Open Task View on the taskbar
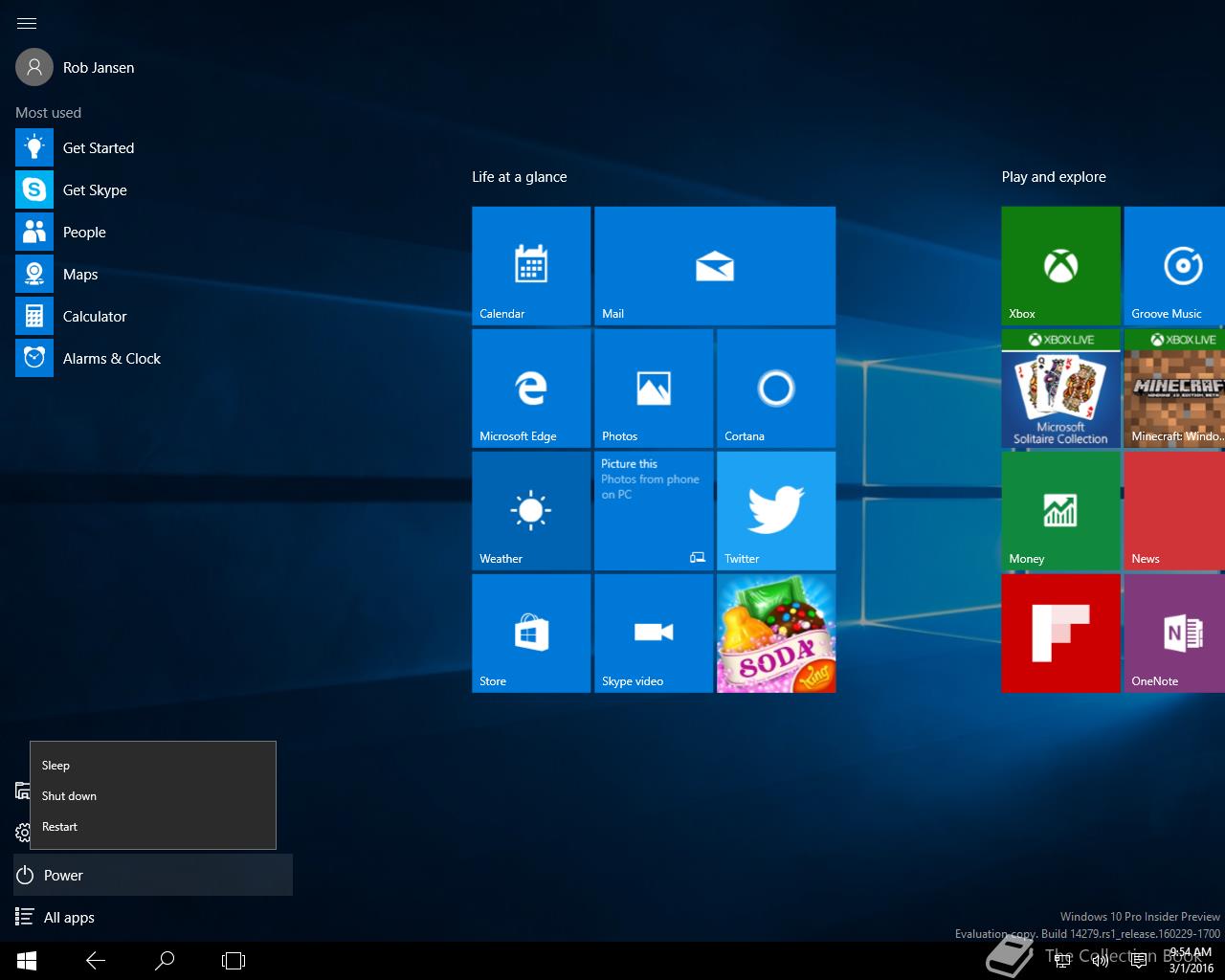Screen dimensions: 1225x980 click(x=234, y=961)
